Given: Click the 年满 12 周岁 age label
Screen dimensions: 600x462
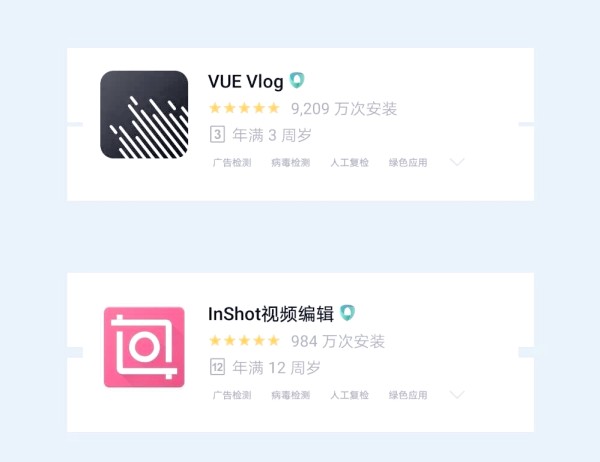Looking at the screenshot, I should coord(276,368).
